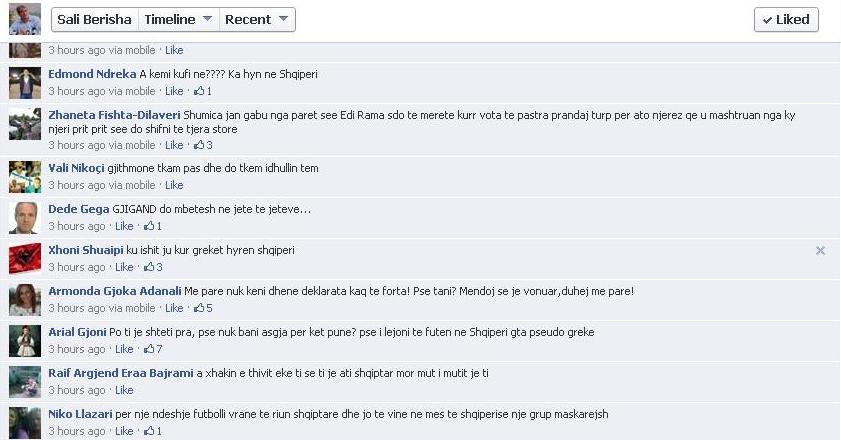This screenshot has height=440, width=841.
Task: Like Vali Nikoçi's comment
Action: point(174,185)
